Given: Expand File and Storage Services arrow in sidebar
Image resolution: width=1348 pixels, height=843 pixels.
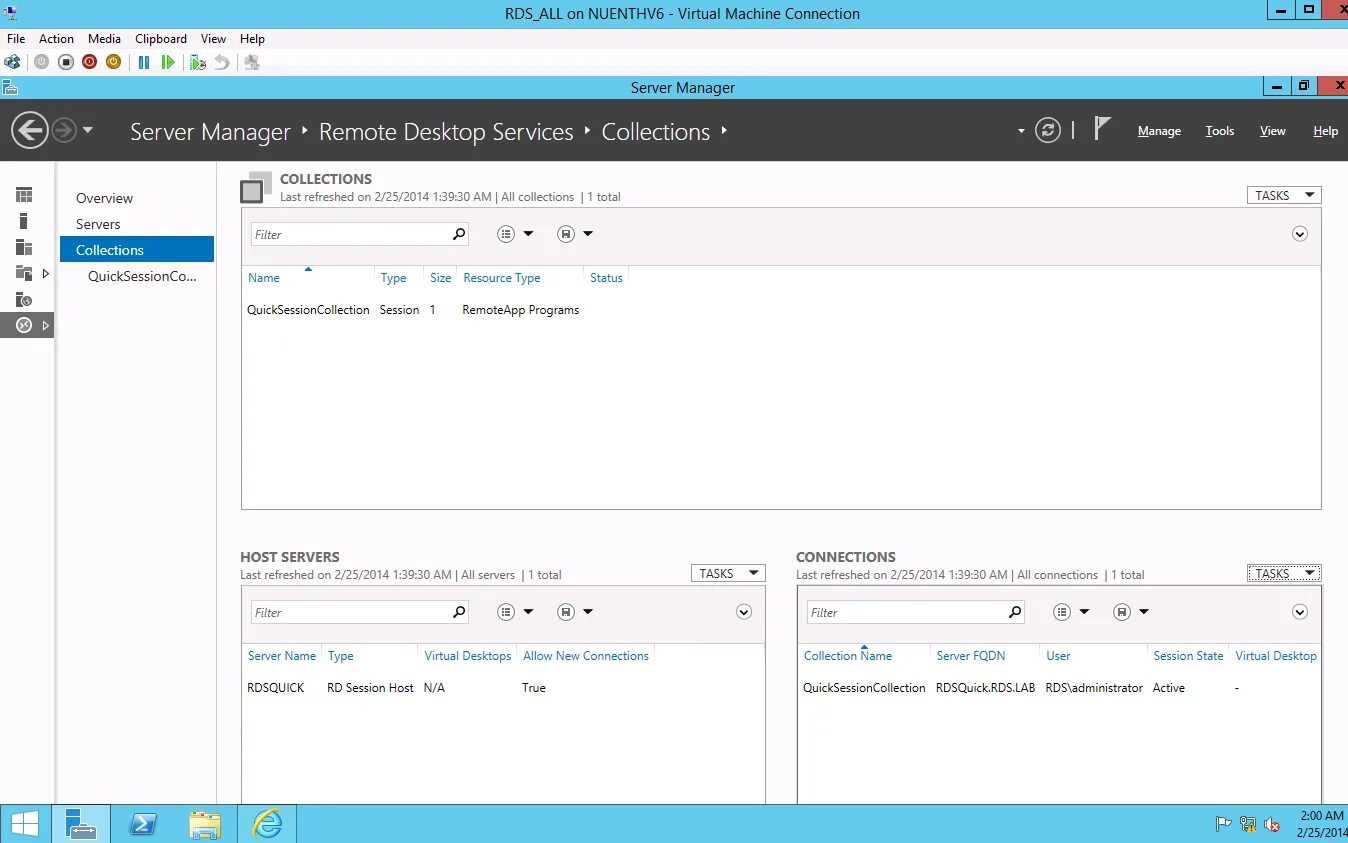Looking at the screenshot, I should pos(46,273).
